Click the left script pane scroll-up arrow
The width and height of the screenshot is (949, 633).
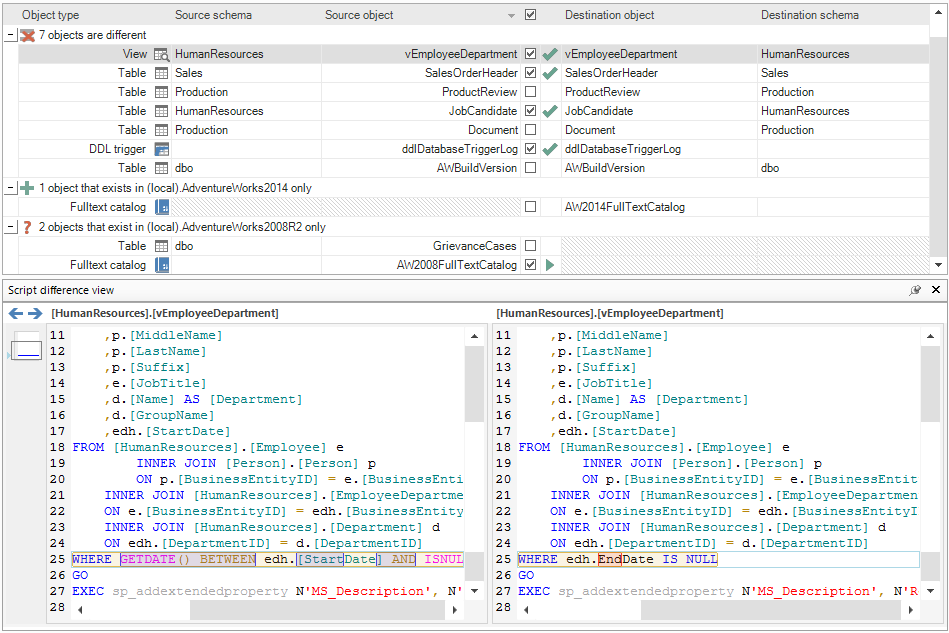click(474, 336)
